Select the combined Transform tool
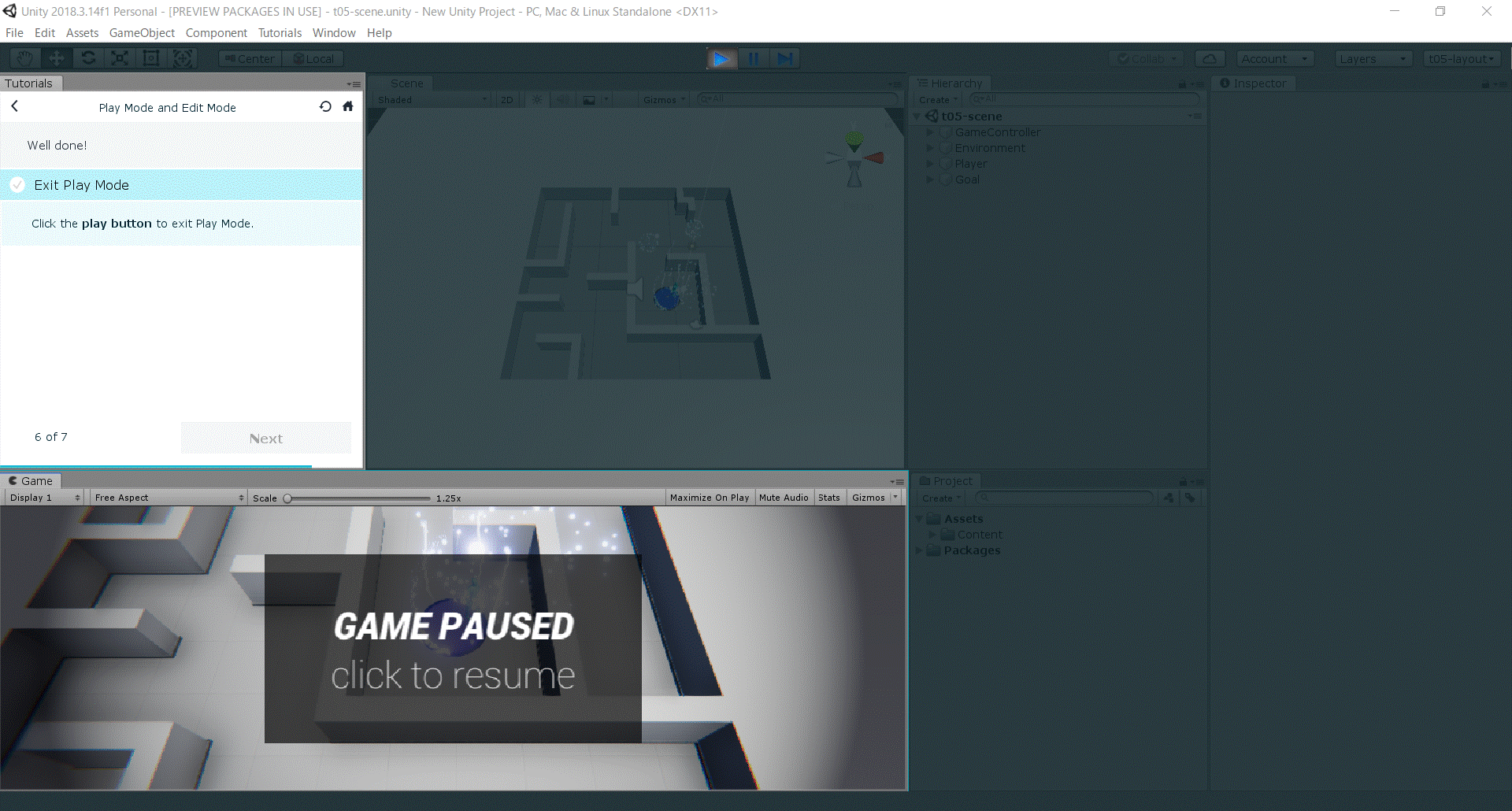Screen dimensions: 1512x811 [x=183, y=58]
